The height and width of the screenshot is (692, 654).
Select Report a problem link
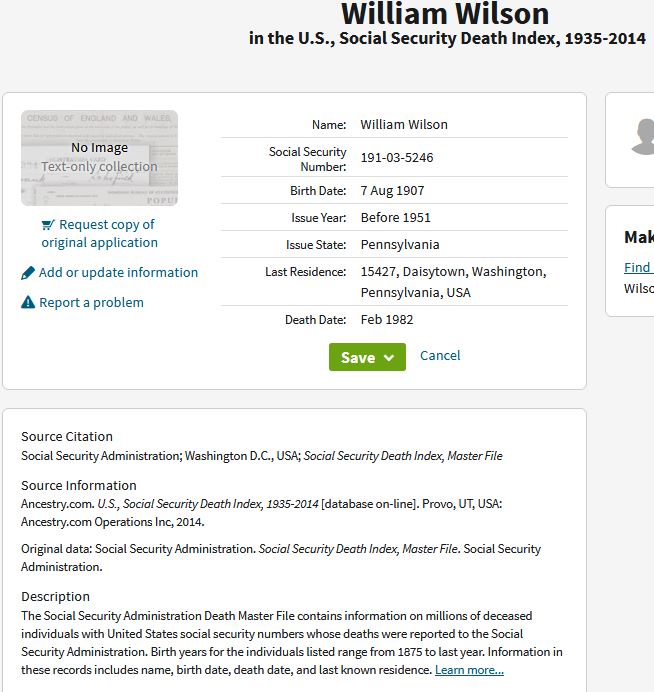(91, 302)
